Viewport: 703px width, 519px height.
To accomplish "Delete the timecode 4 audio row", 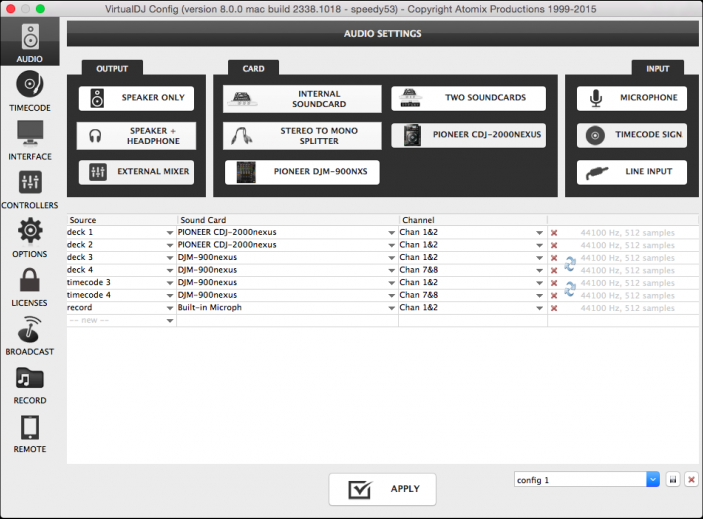I will 554,295.
